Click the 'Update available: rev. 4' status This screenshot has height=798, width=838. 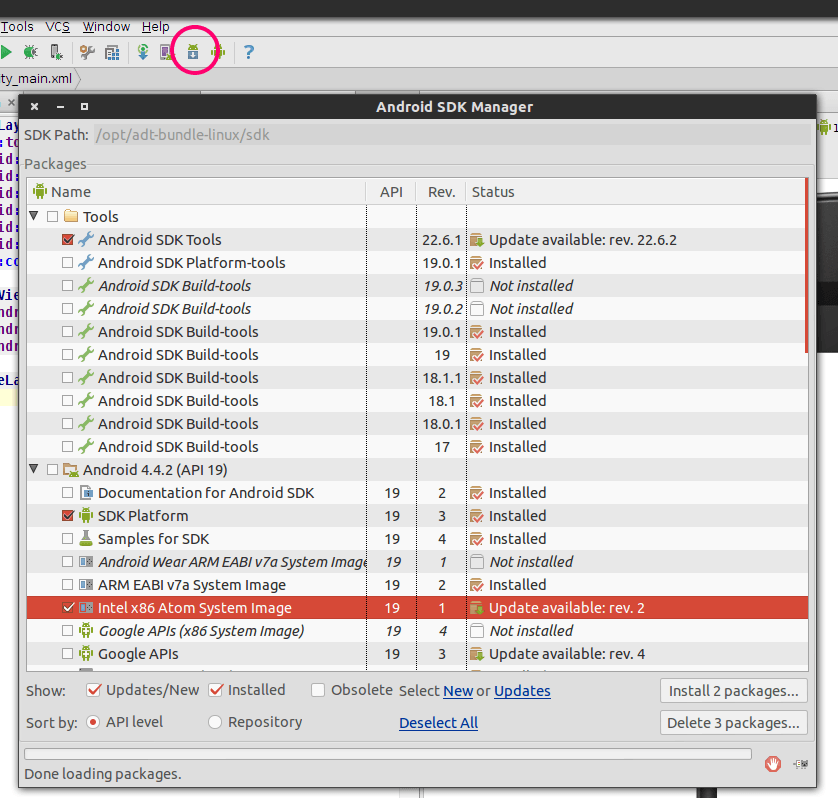[x=567, y=654]
